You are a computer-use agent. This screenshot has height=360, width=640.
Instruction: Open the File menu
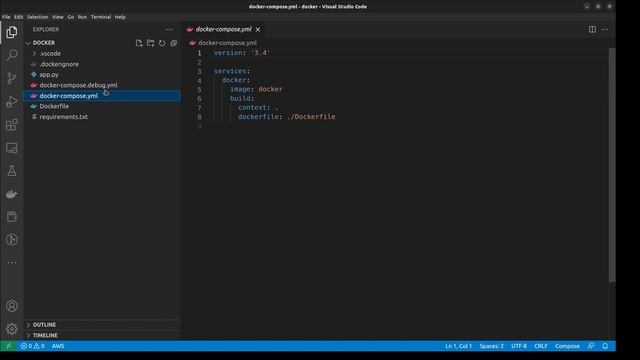tap(6, 17)
